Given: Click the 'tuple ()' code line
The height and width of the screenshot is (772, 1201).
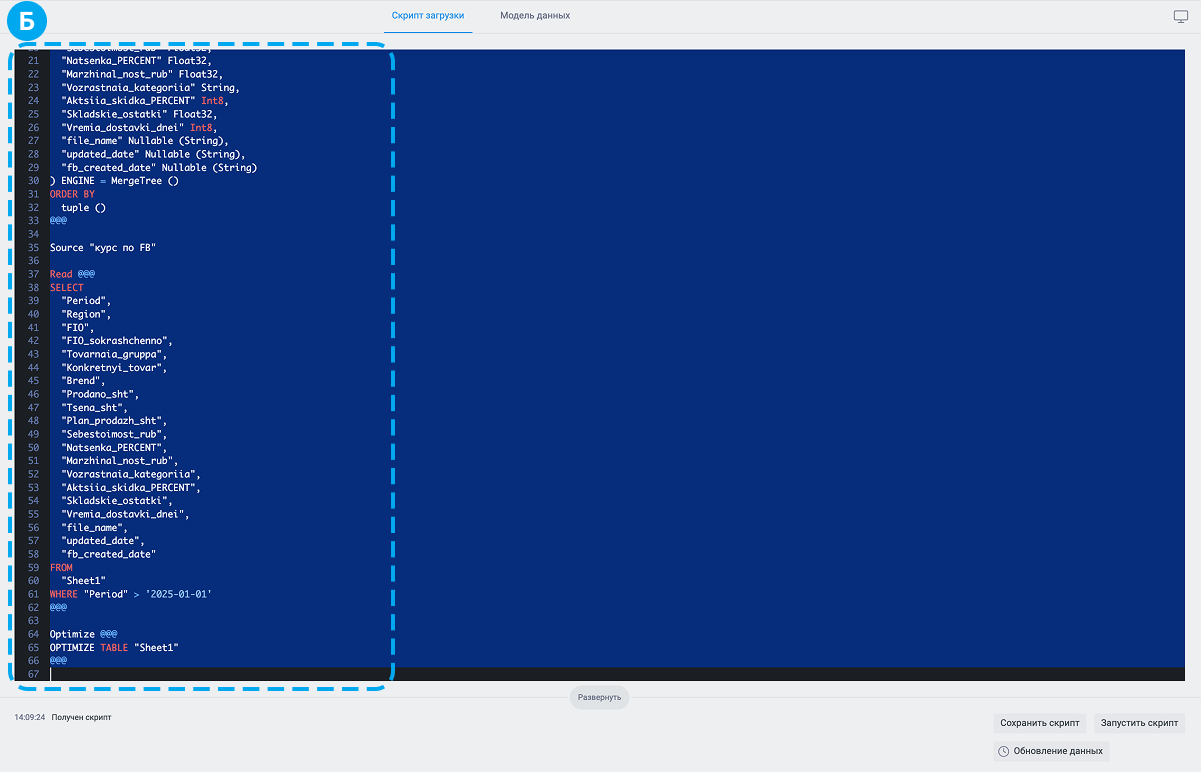Looking at the screenshot, I should (x=83, y=207).
